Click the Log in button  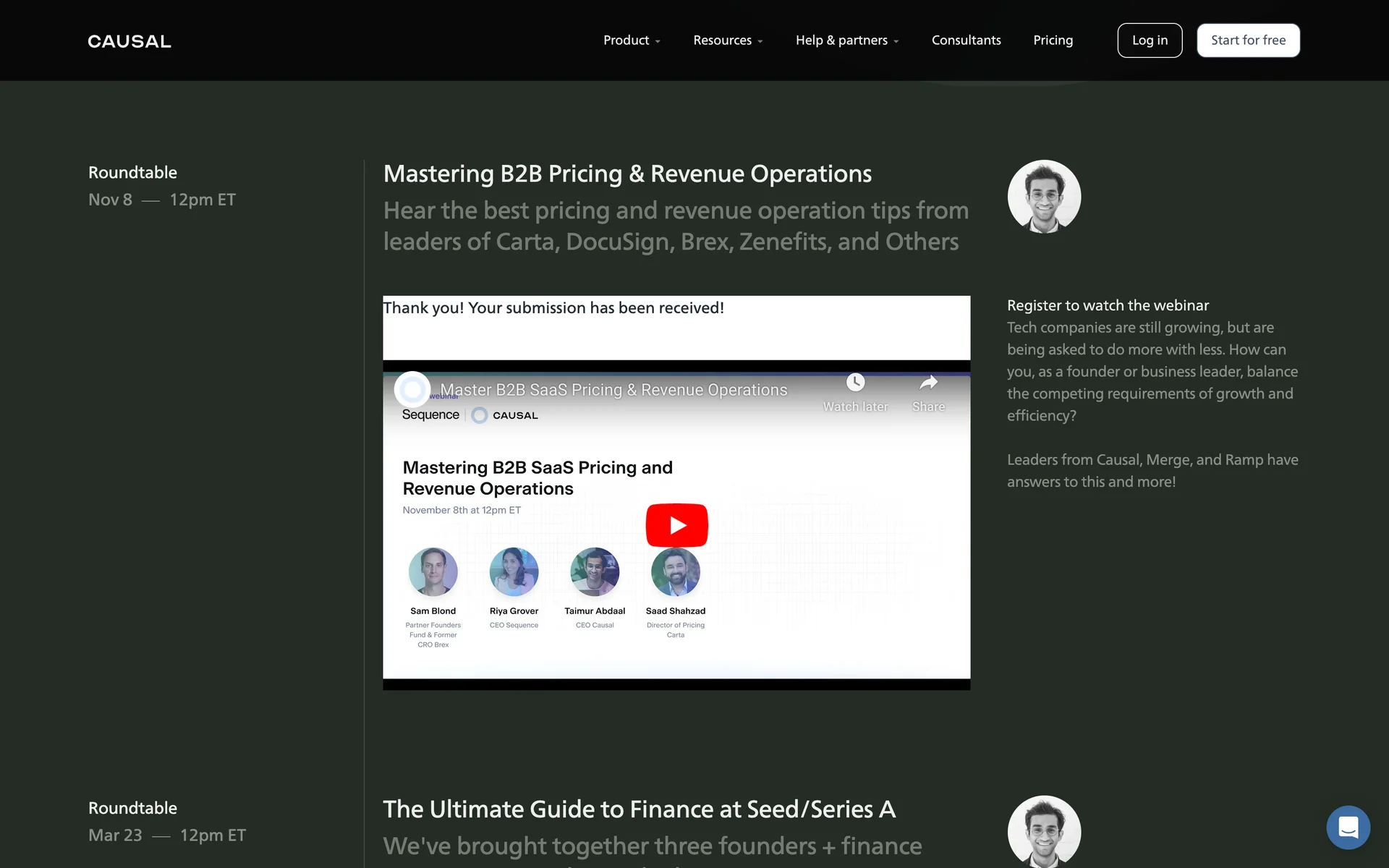click(1150, 41)
